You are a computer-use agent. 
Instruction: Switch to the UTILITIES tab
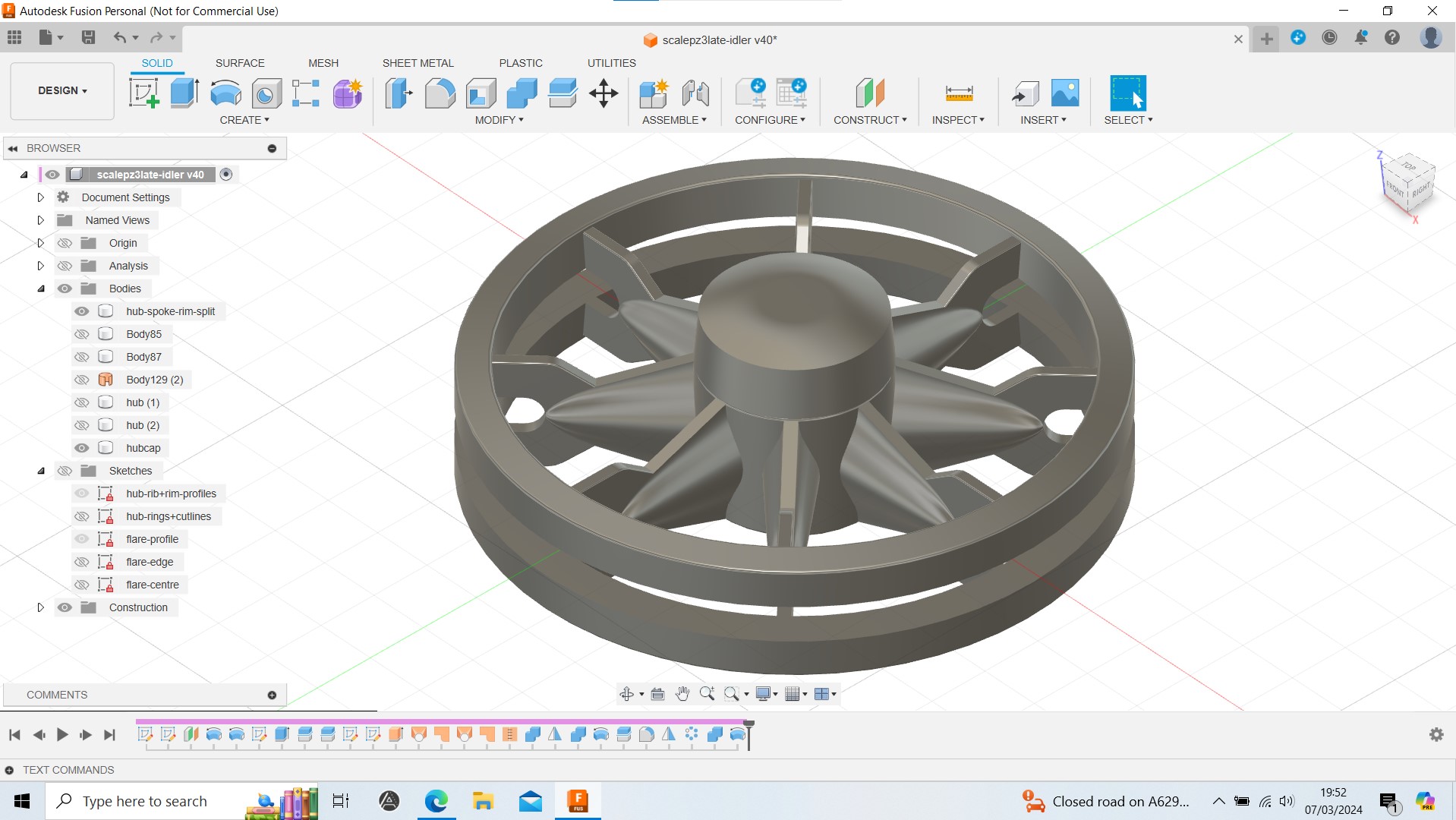[x=612, y=63]
